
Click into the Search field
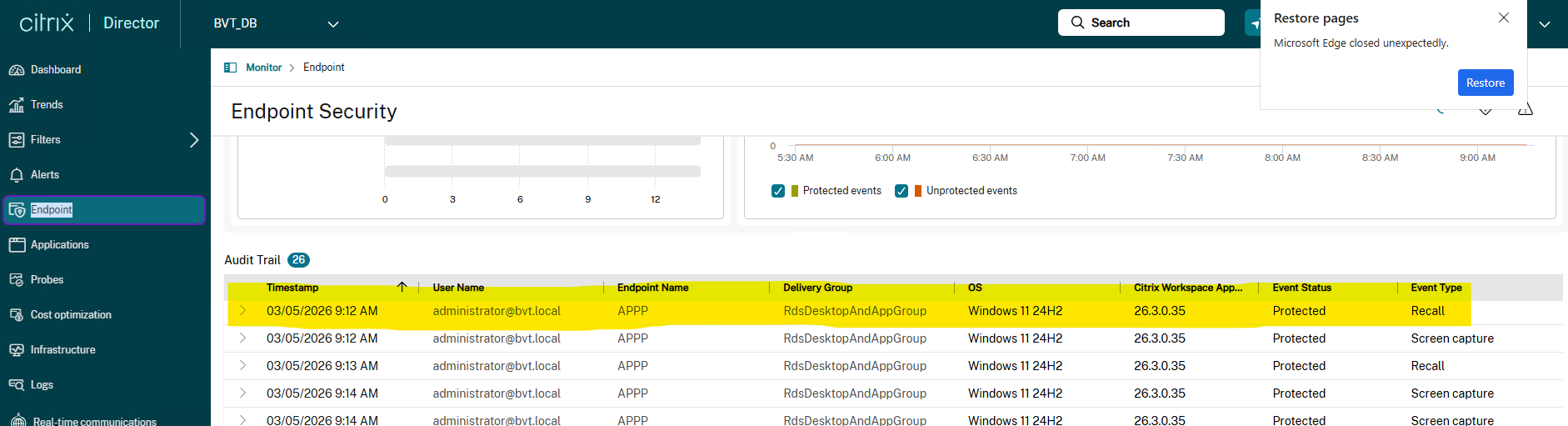pyautogui.click(x=1141, y=23)
